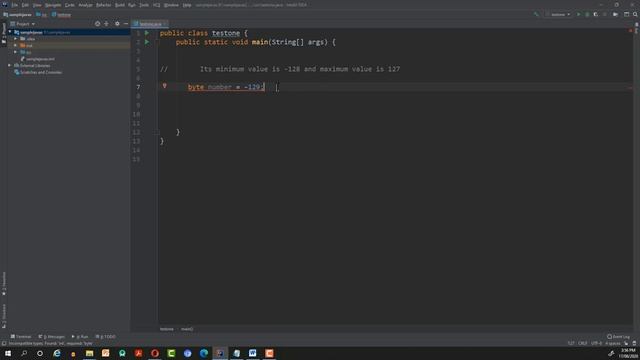The width and height of the screenshot is (640, 360).
Task: Click the locate/scroll-from-source icon
Action: [x=97, y=24]
